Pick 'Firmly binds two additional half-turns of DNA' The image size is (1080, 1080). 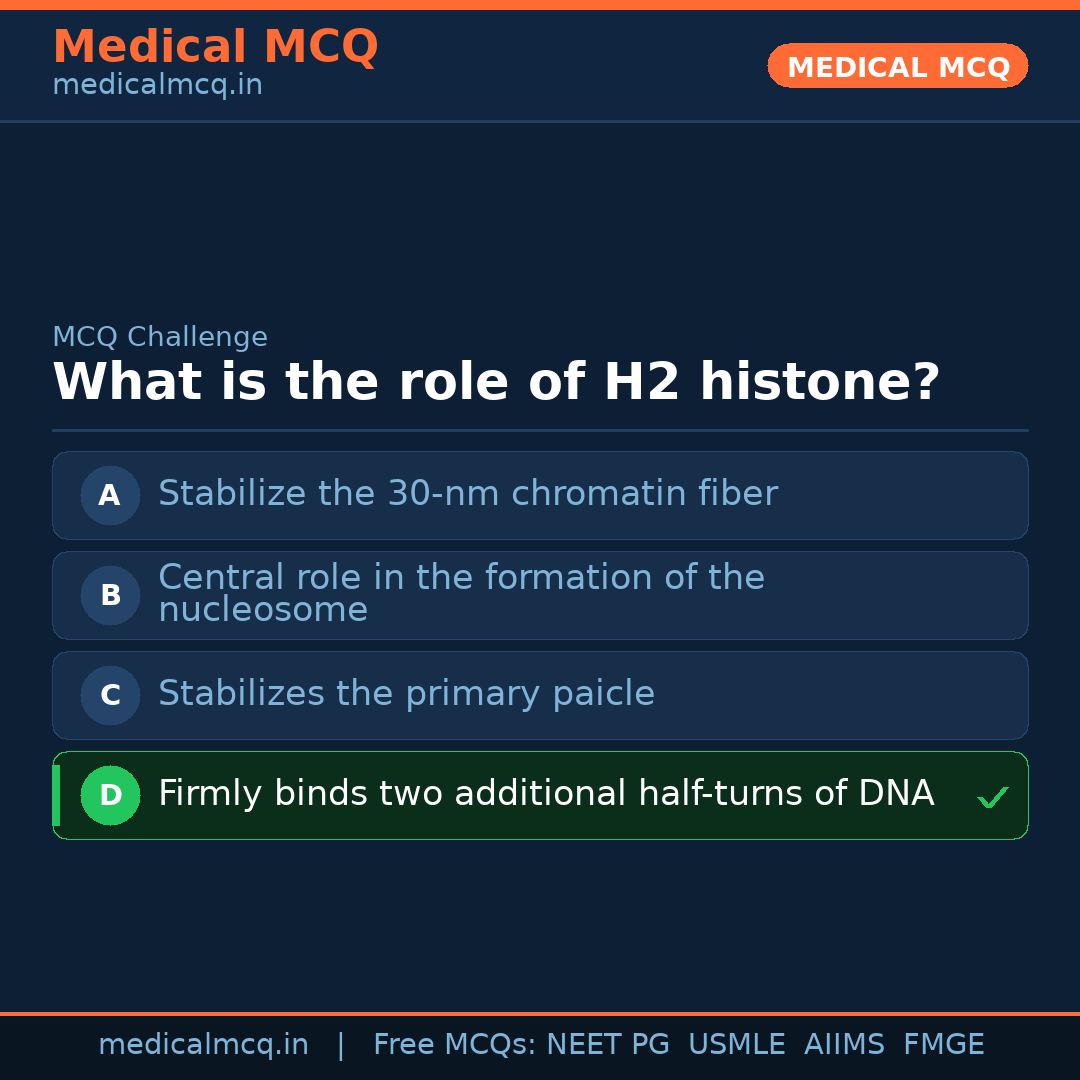[546, 794]
